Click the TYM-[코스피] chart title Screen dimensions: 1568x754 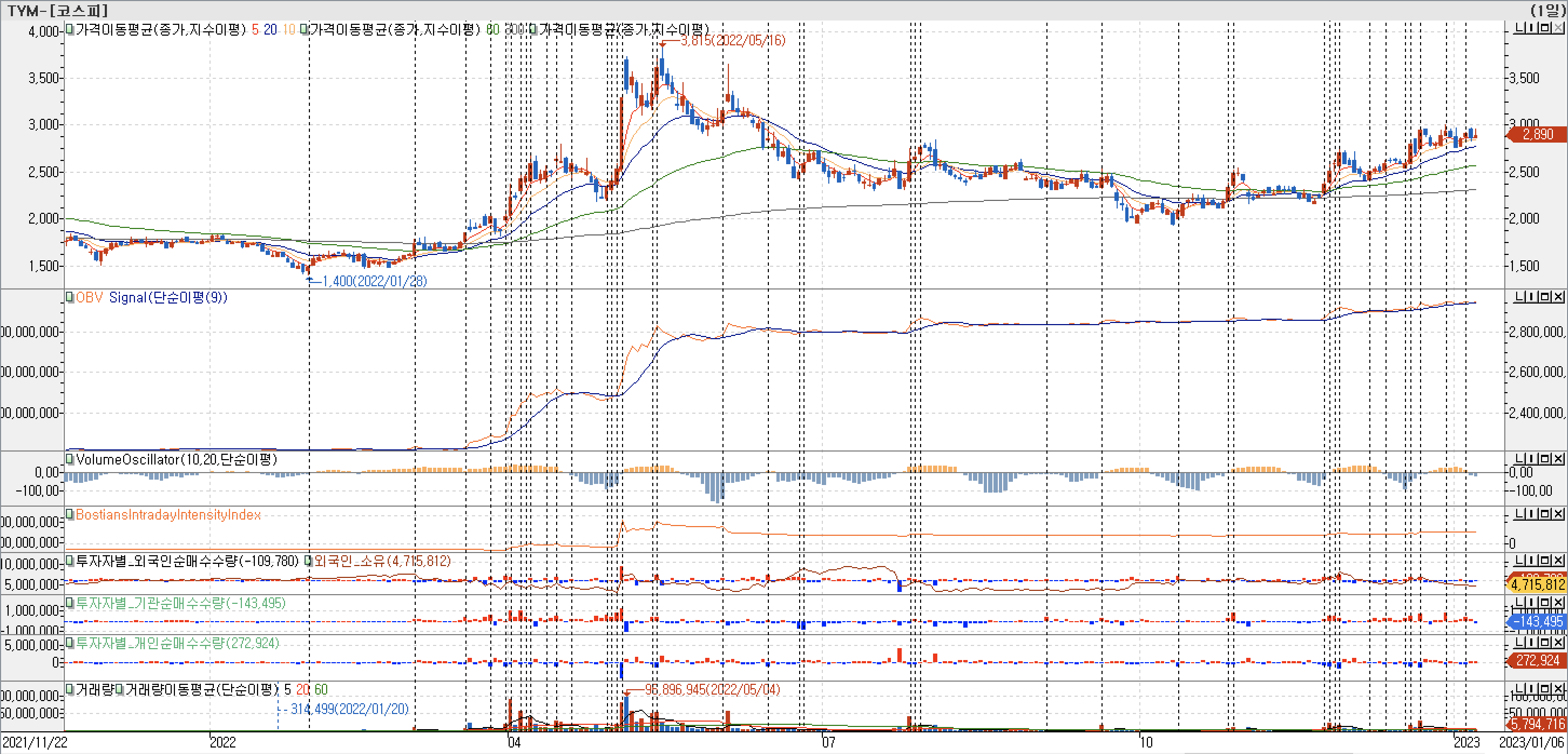[x=58, y=10]
